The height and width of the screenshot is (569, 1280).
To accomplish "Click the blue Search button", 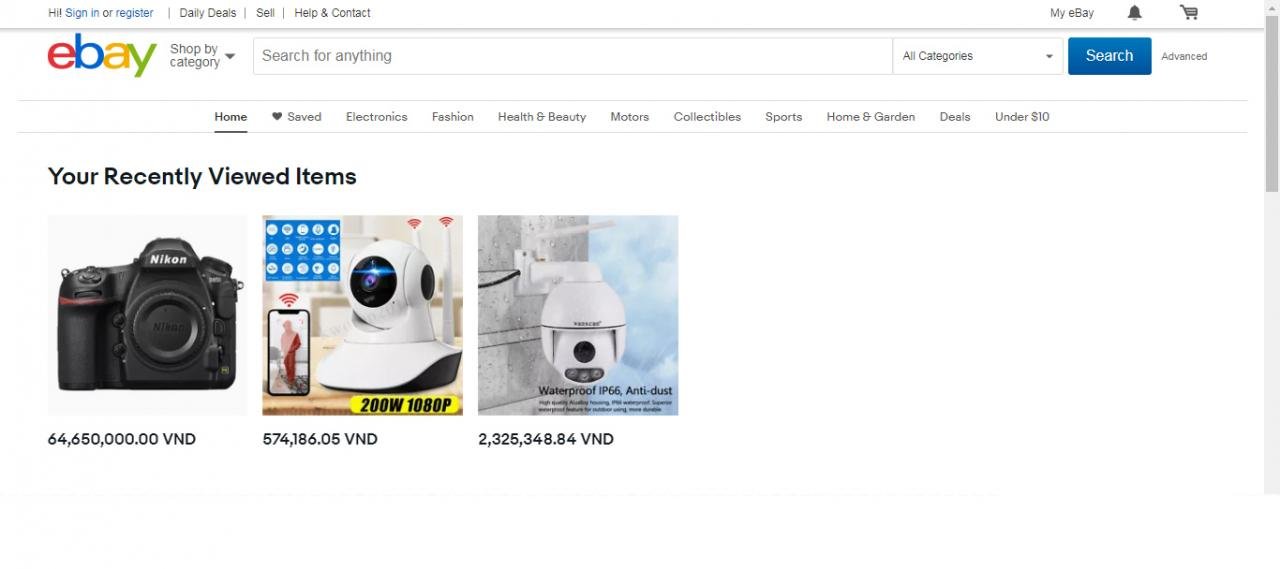I will pos(1109,56).
